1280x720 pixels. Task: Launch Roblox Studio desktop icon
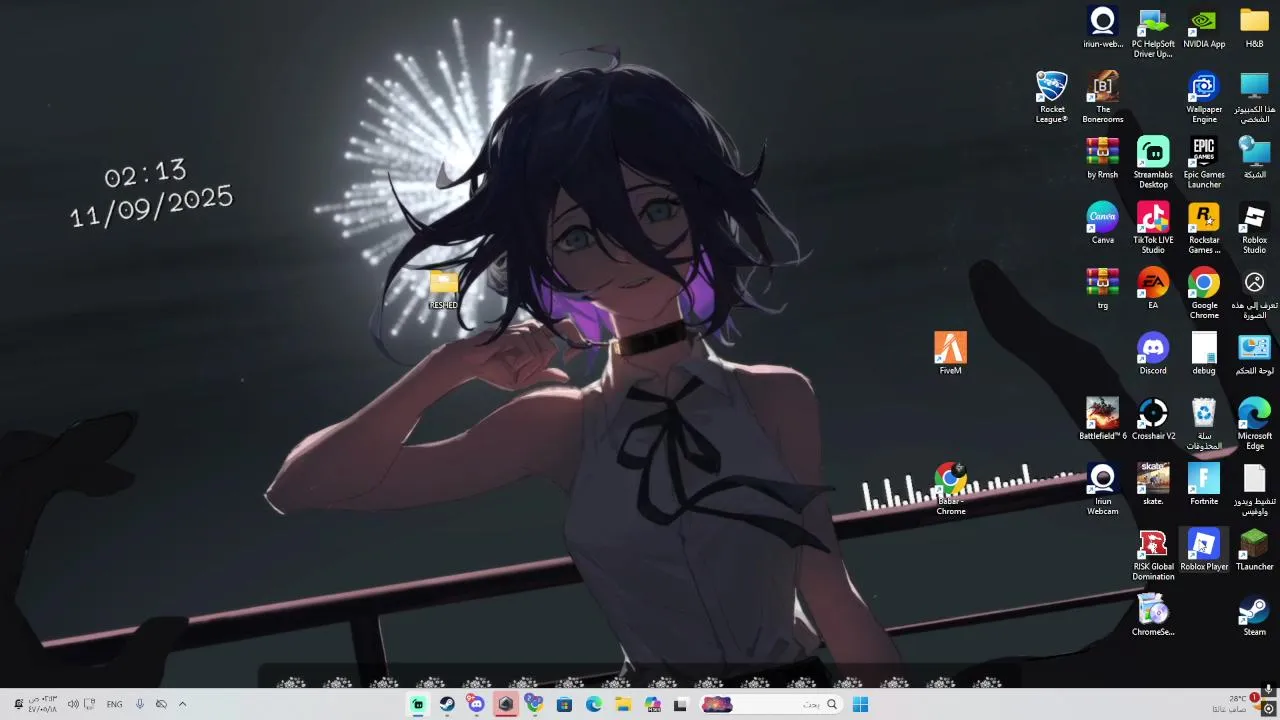click(x=1254, y=229)
